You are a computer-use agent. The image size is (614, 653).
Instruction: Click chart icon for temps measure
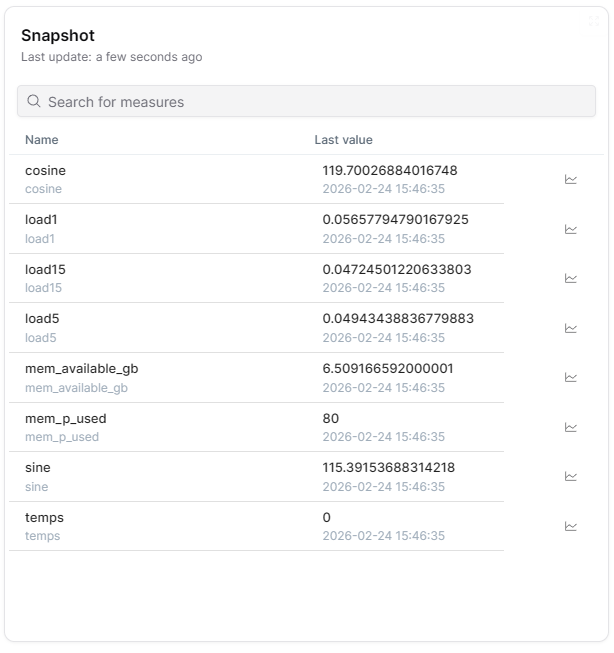coord(571,526)
